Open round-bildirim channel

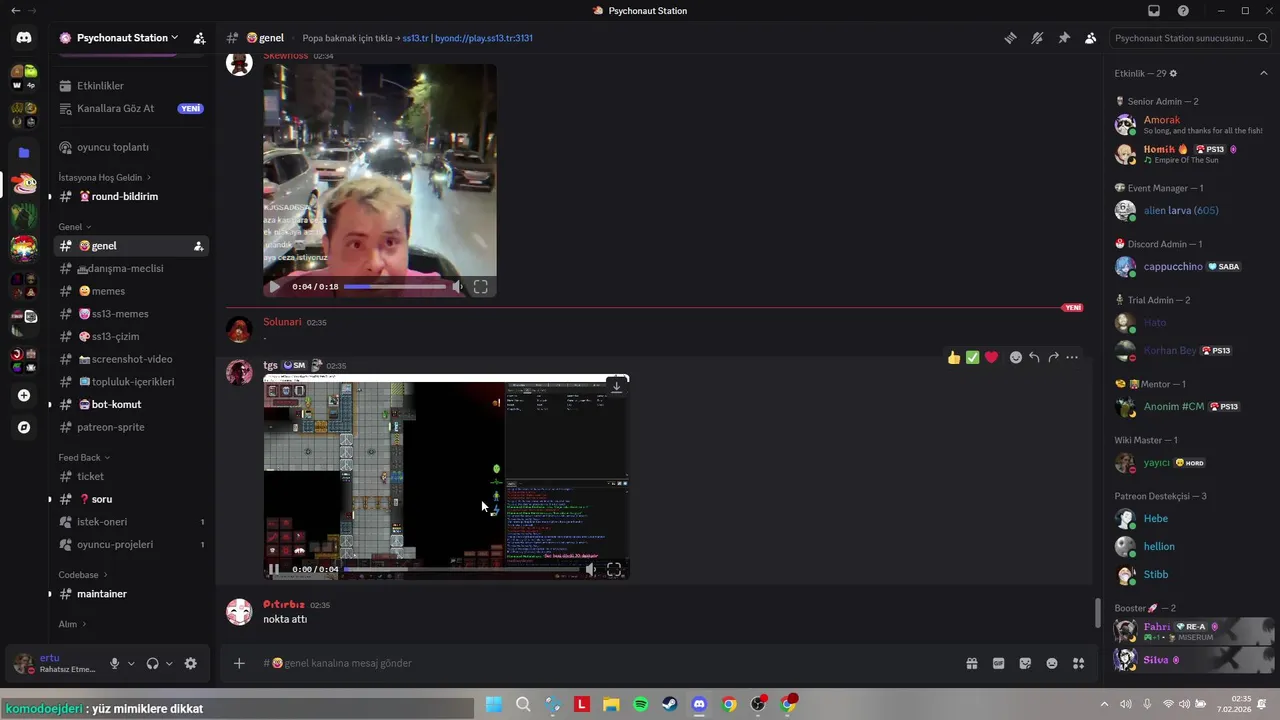[x=130, y=196]
